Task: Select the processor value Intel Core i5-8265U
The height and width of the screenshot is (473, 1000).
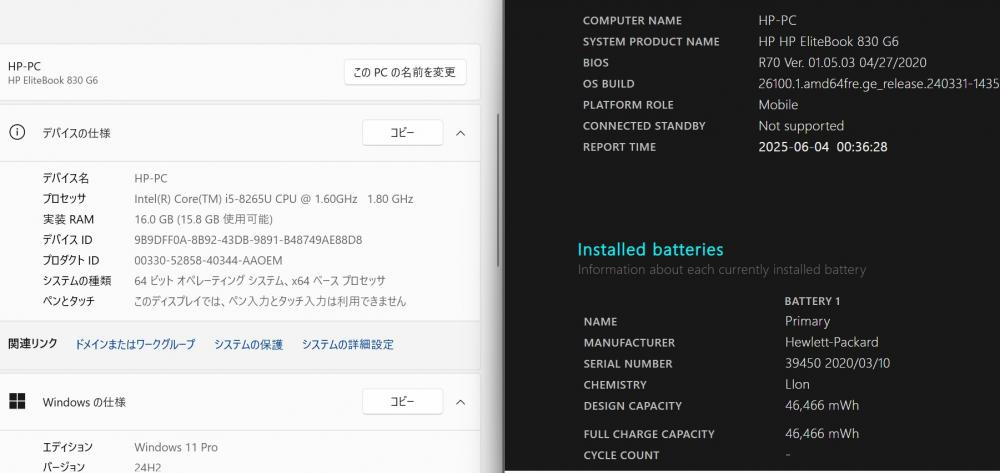Action: [274, 199]
